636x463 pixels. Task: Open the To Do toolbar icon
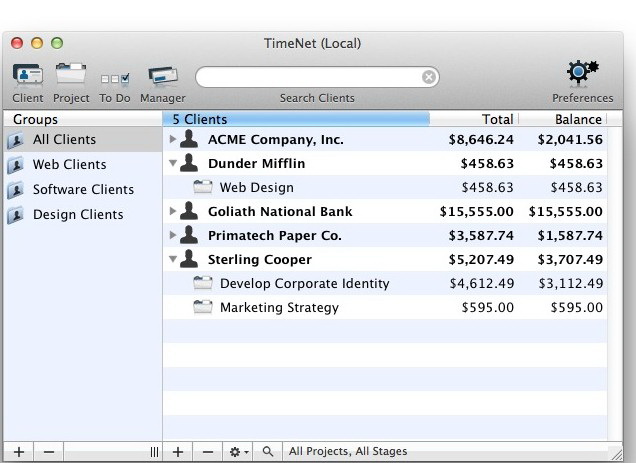(x=115, y=78)
